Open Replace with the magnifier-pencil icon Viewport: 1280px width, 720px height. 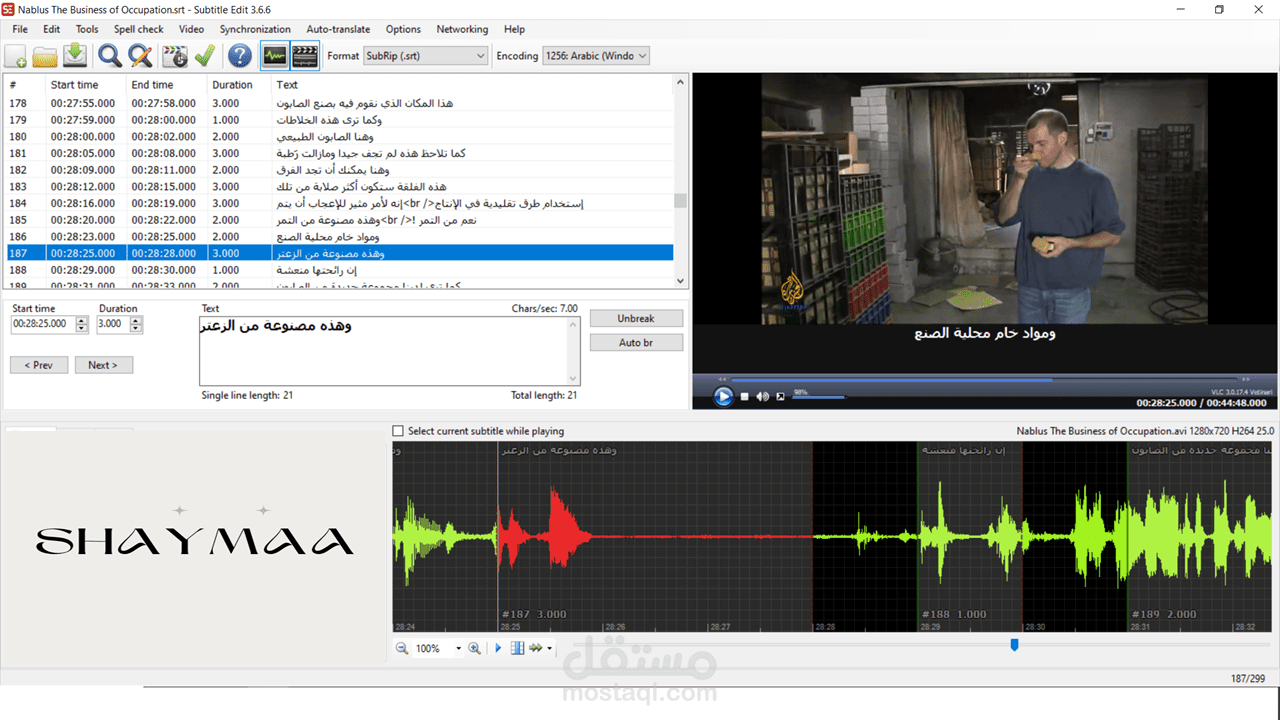coord(140,56)
